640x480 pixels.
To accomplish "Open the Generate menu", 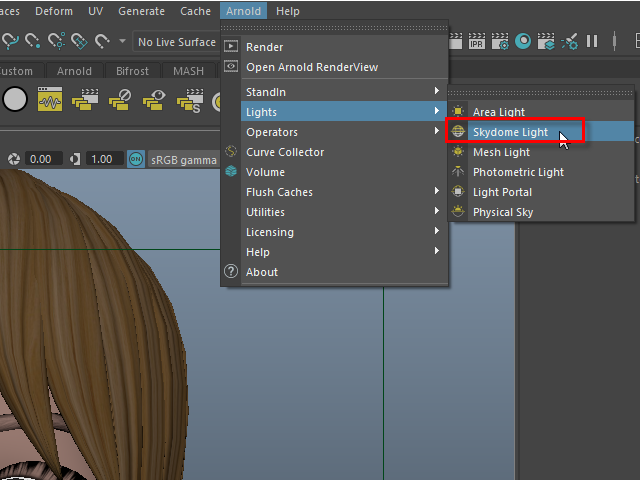I will pyautogui.click(x=141, y=11).
